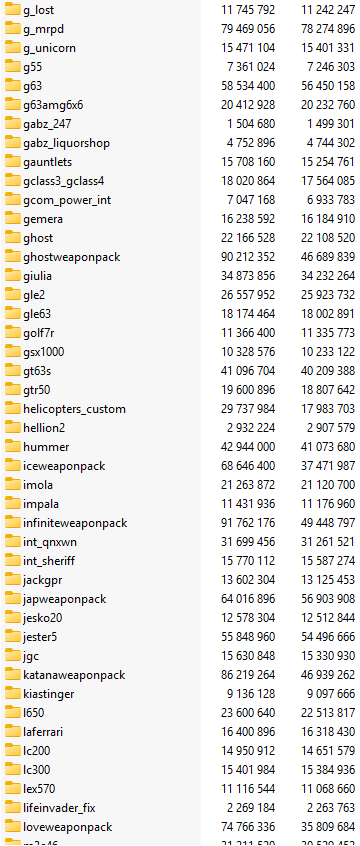Image resolution: width=360 pixels, height=846 pixels.
Task: Select size value 2 932 224 of hellion2
Action: (251, 427)
